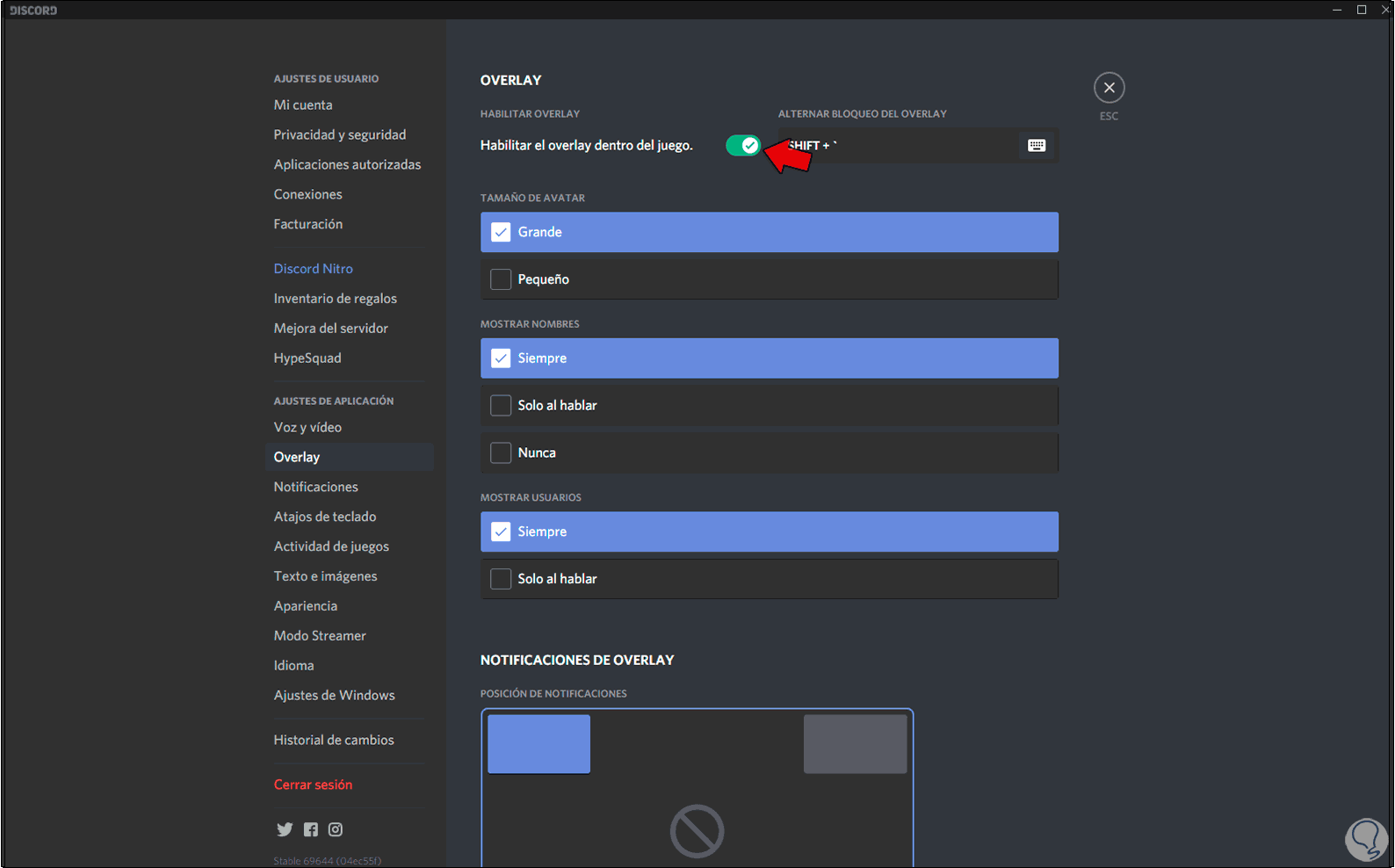Image resolution: width=1395 pixels, height=868 pixels.
Task: Choose Nunca under Mostrar nombres
Action: coord(770,453)
